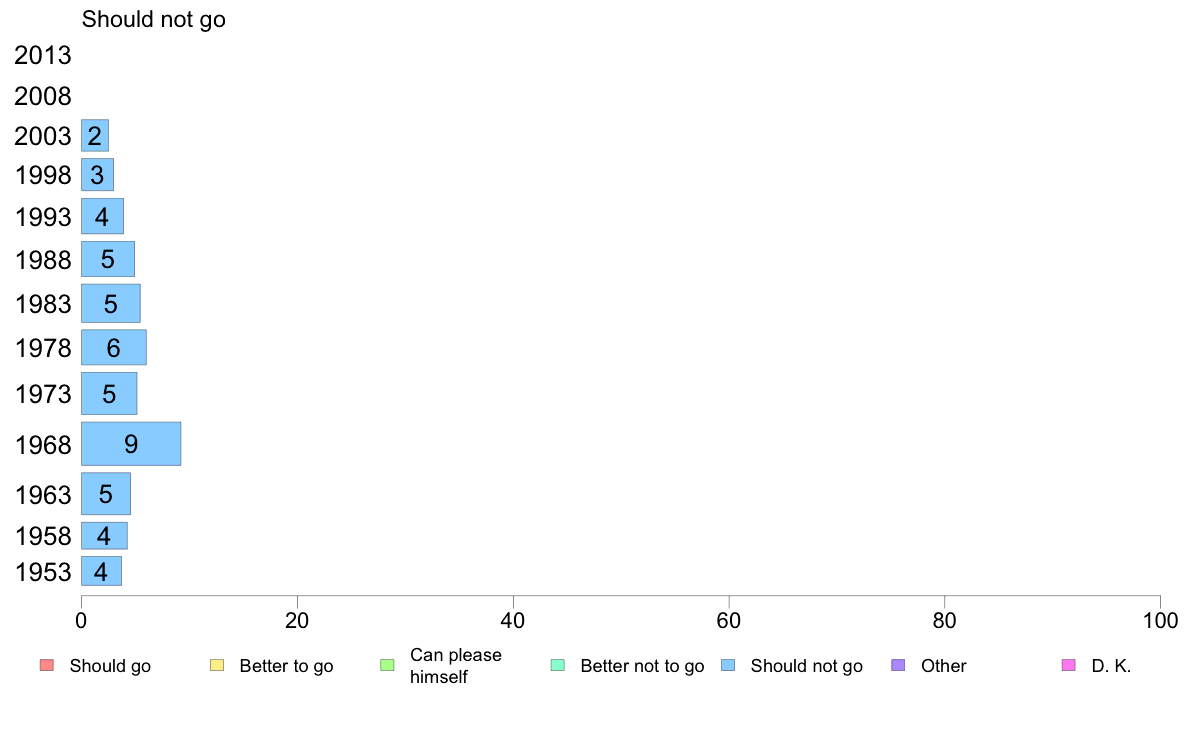1188x736 pixels.
Task: Select the 1978 bar showing 6
Action: [x=114, y=348]
